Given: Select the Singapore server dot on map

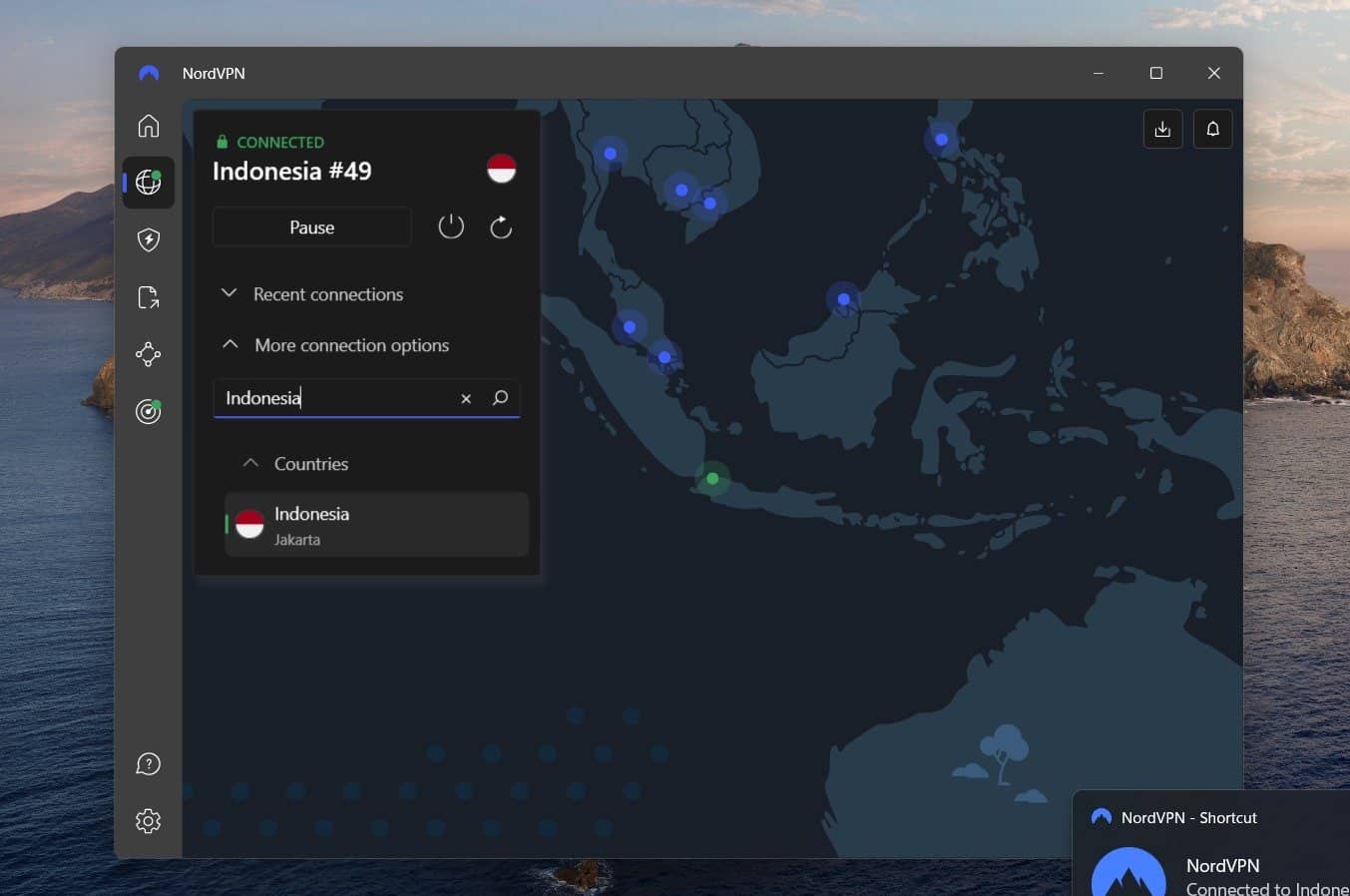Looking at the screenshot, I should click(x=665, y=357).
